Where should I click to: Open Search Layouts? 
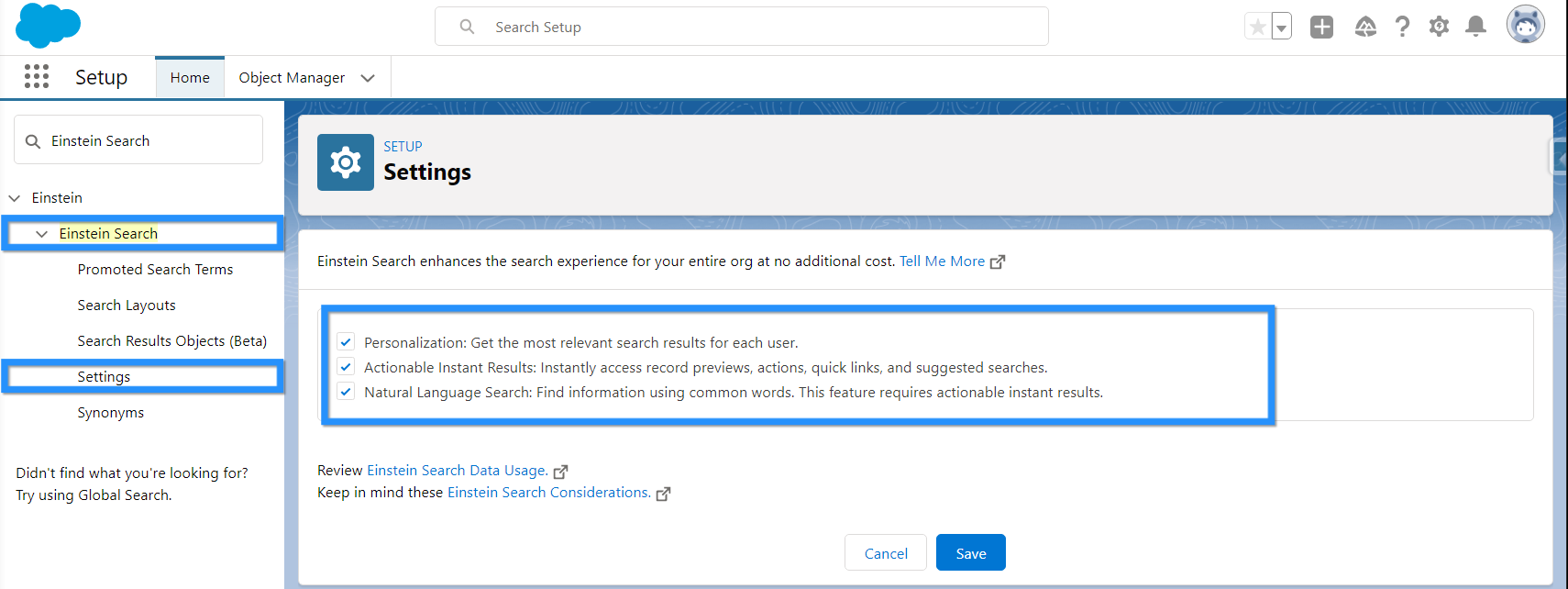[127, 305]
